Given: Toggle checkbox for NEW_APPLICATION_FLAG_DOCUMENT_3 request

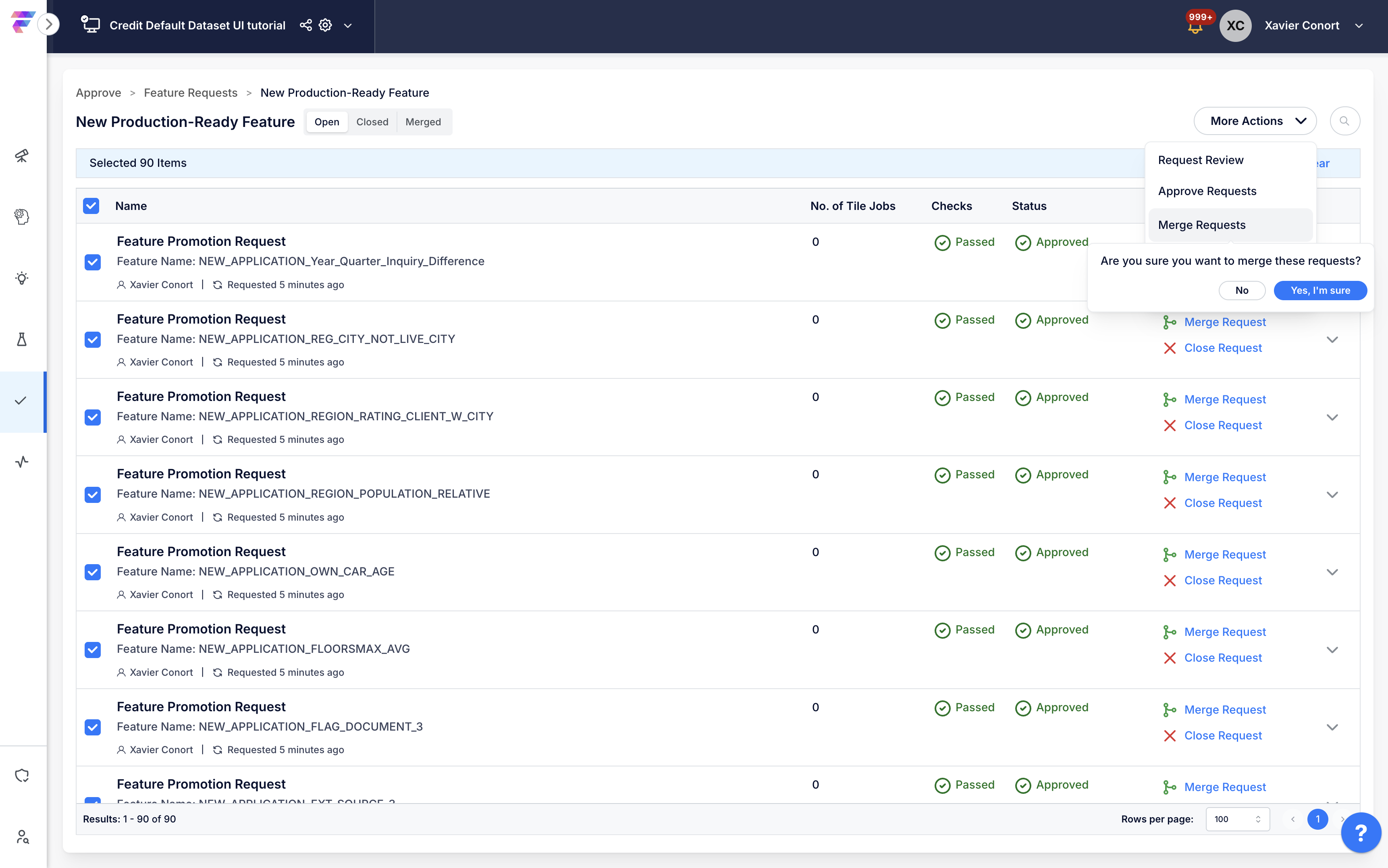Looking at the screenshot, I should coord(92,727).
